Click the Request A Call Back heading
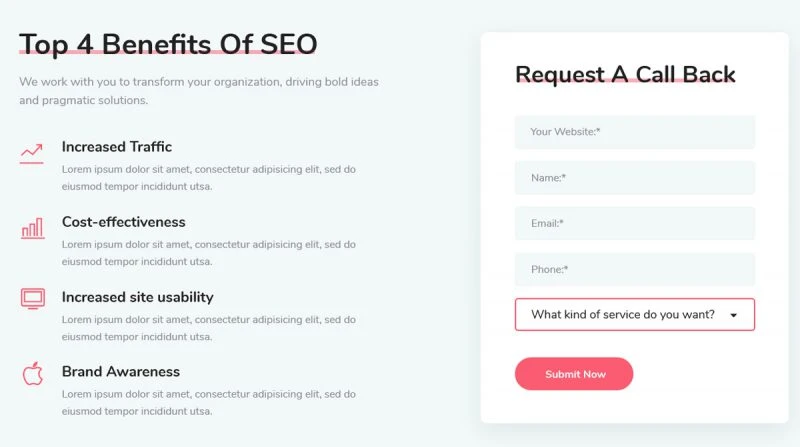The height and width of the screenshot is (447, 800). point(625,74)
